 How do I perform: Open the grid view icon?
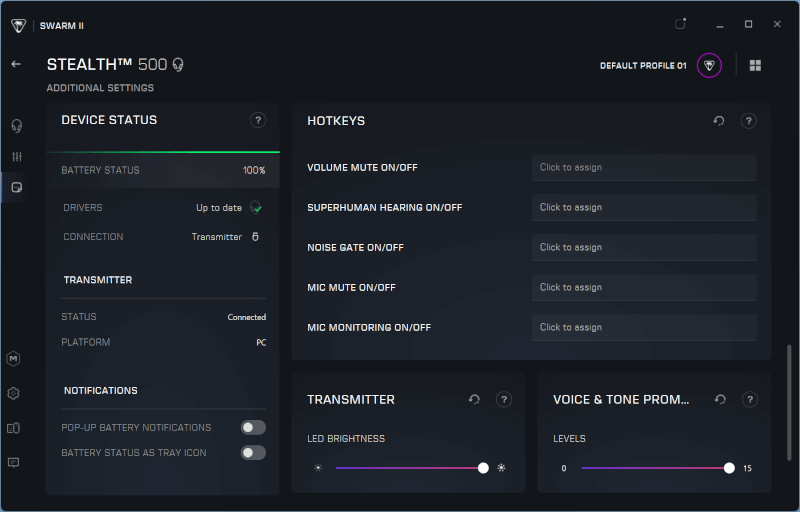pyautogui.click(x=755, y=65)
